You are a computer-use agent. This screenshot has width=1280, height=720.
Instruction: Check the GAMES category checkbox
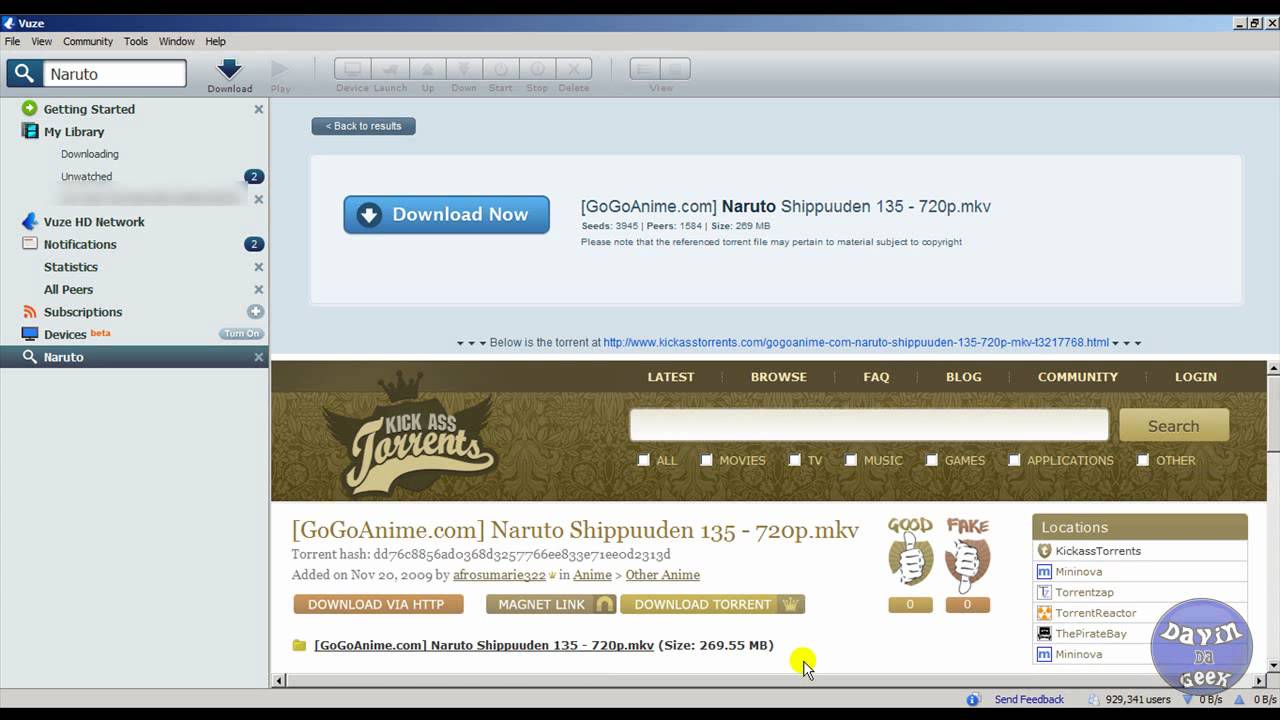click(x=931, y=460)
